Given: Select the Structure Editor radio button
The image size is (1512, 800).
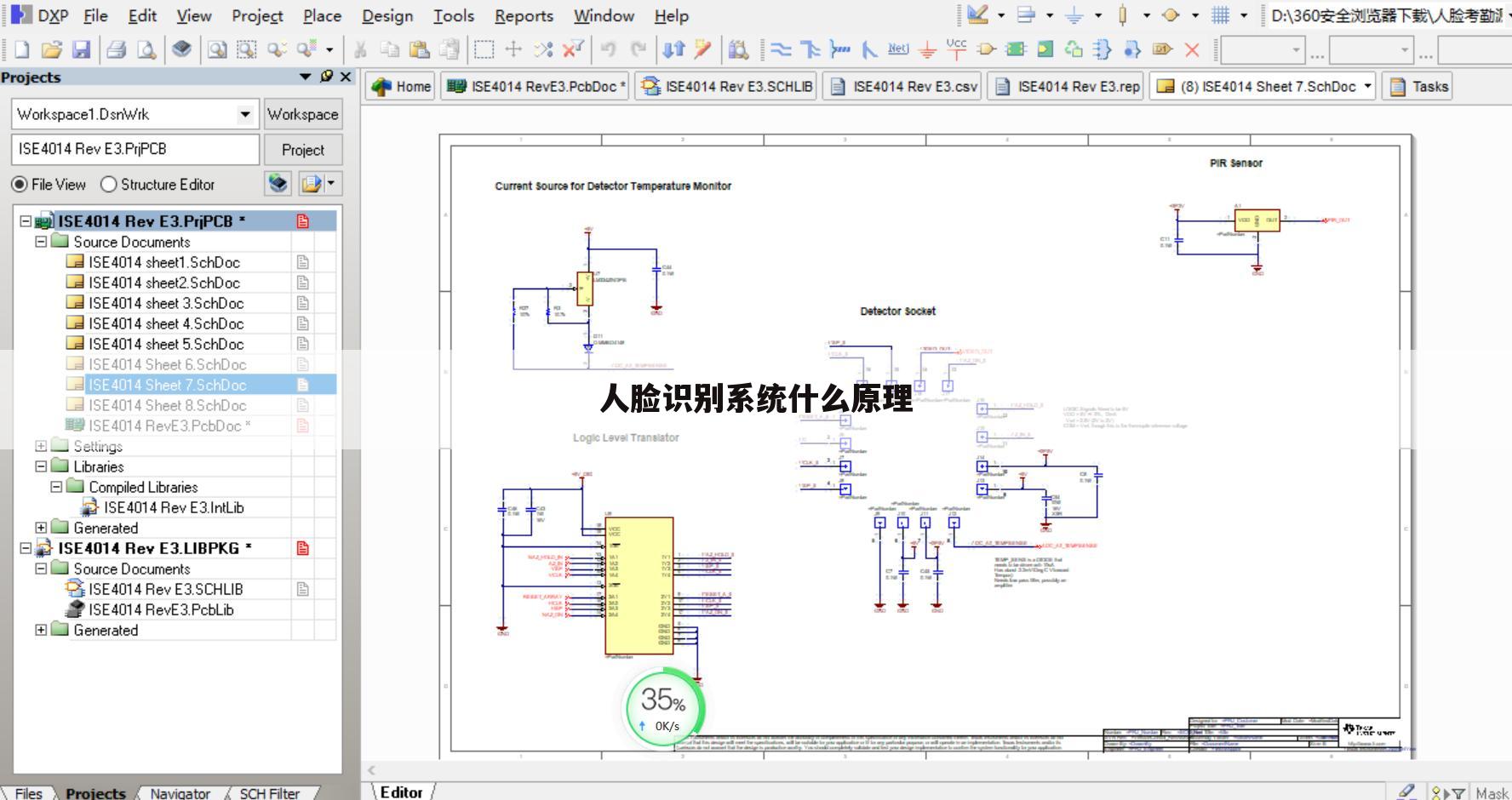Looking at the screenshot, I should [x=108, y=184].
